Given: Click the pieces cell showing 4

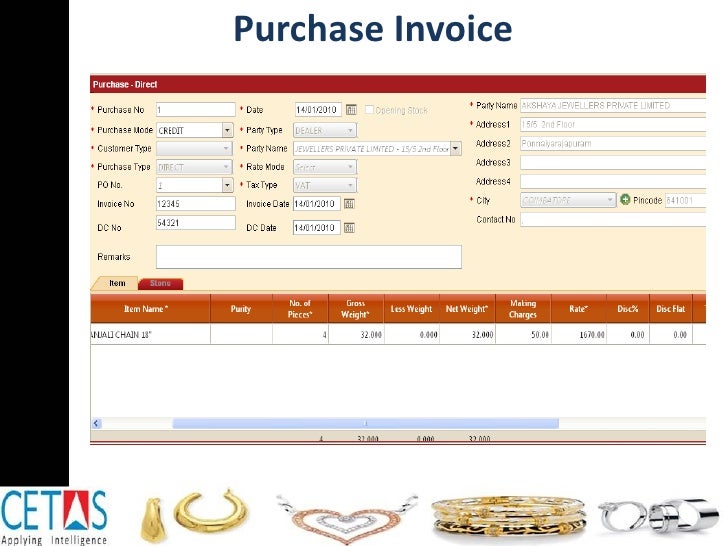Looking at the screenshot, I should tap(300, 334).
